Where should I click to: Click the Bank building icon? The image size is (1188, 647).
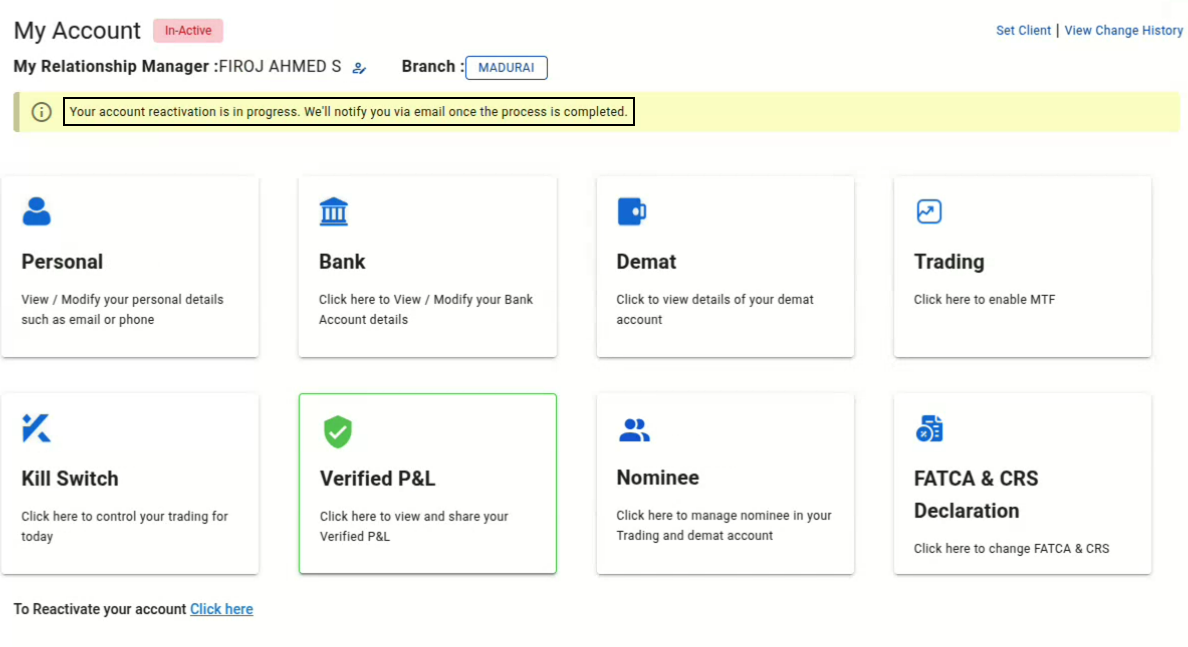pyautogui.click(x=334, y=211)
